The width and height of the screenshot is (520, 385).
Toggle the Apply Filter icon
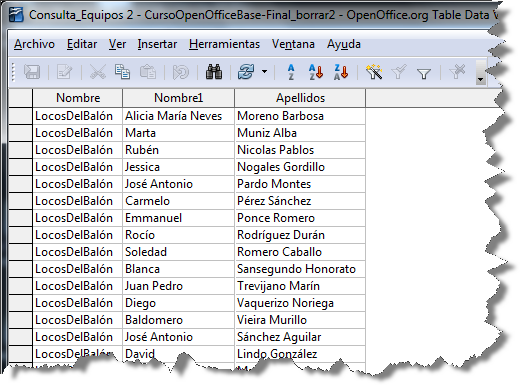(399, 72)
